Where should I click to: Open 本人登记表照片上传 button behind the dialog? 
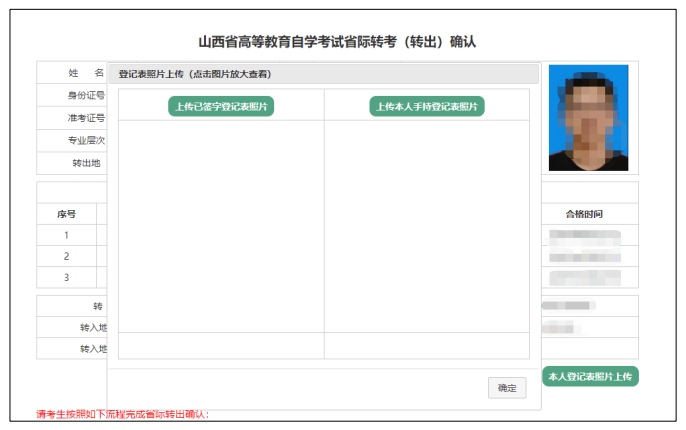590,376
